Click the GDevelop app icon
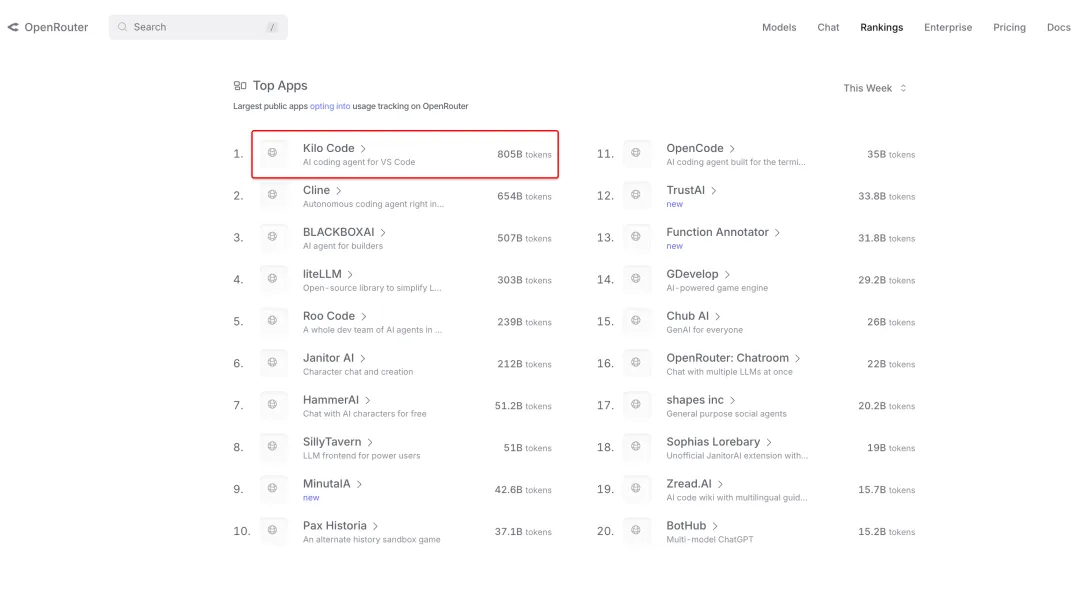Viewport: 1080px width, 599px height. [636, 279]
